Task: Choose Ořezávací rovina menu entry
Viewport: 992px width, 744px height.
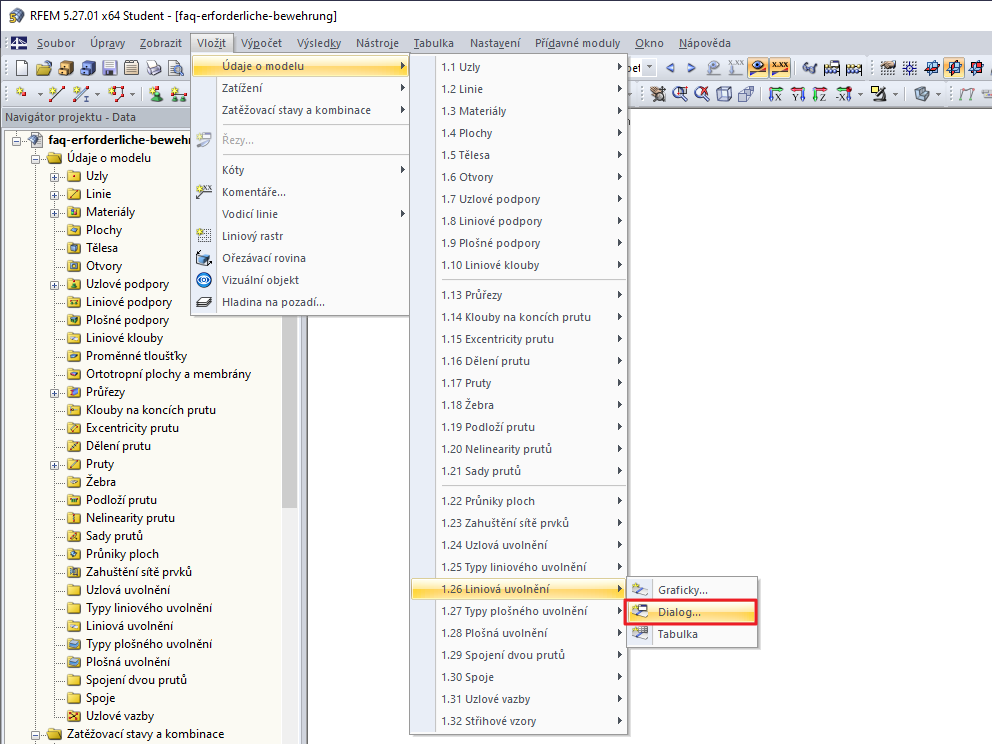Action: 301,258
